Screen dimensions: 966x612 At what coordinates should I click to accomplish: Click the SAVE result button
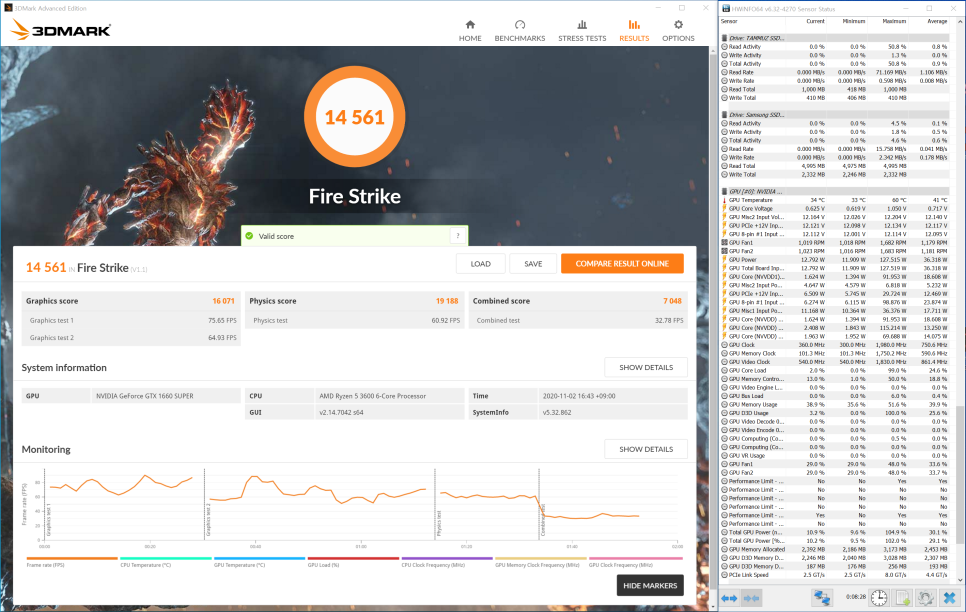(x=533, y=264)
